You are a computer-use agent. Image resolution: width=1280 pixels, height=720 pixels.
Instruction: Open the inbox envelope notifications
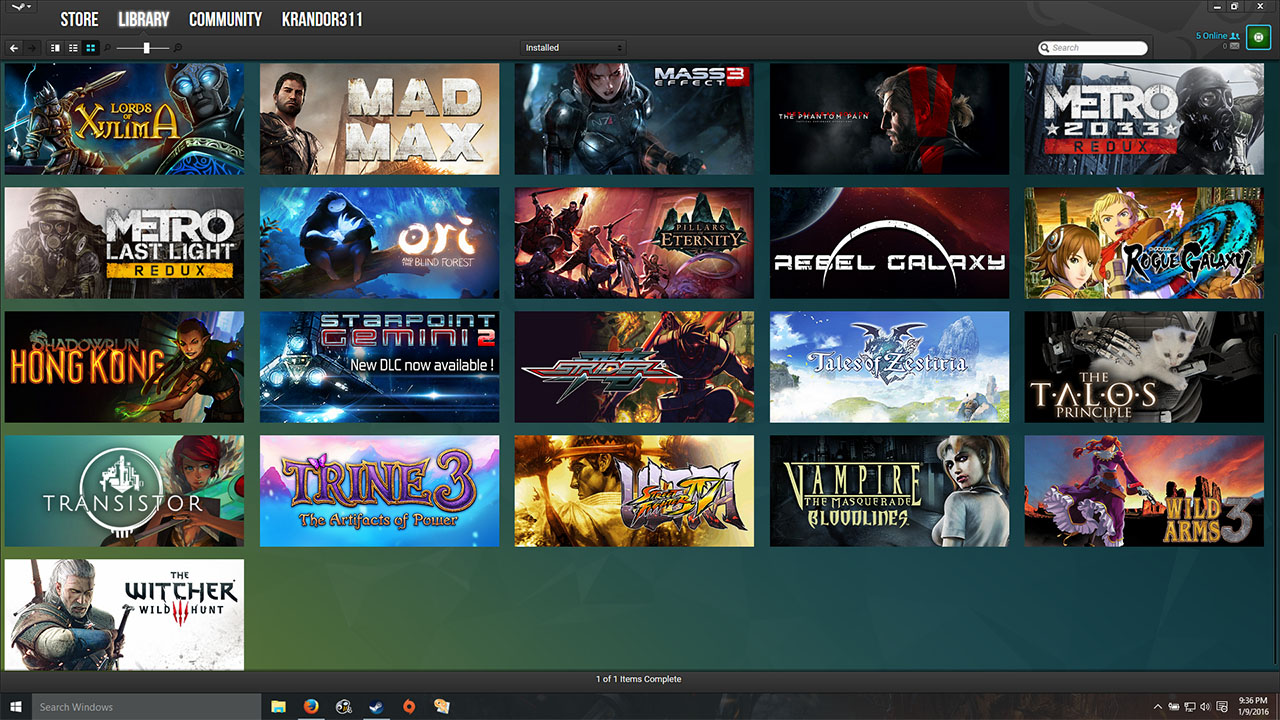click(1235, 46)
